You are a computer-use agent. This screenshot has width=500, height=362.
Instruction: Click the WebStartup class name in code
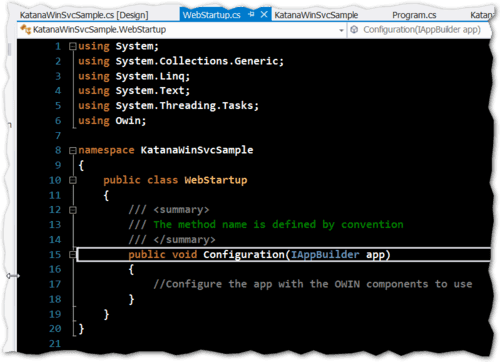[x=216, y=180]
